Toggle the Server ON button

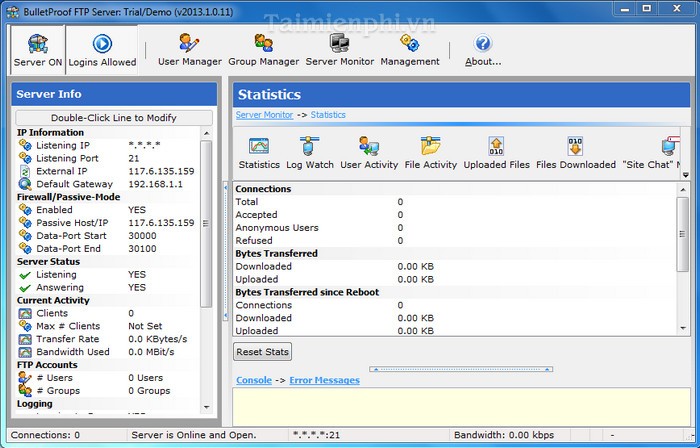[38, 50]
